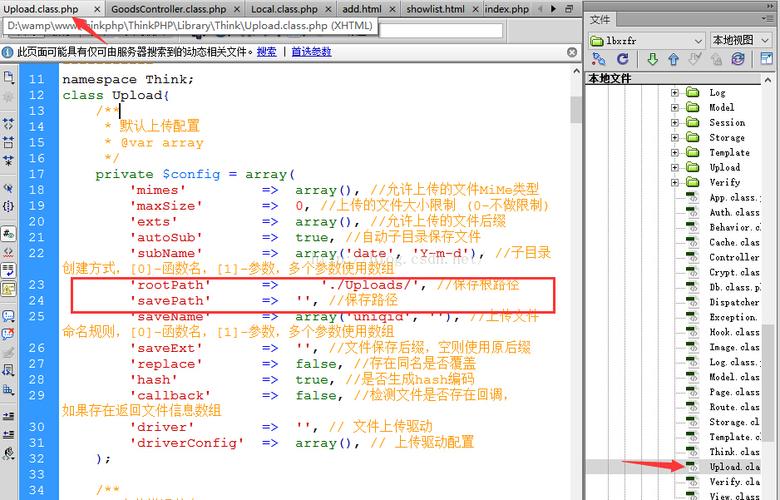780x500 pixels.
Task: Expand the Log folder
Action: click(x=675, y=93)
